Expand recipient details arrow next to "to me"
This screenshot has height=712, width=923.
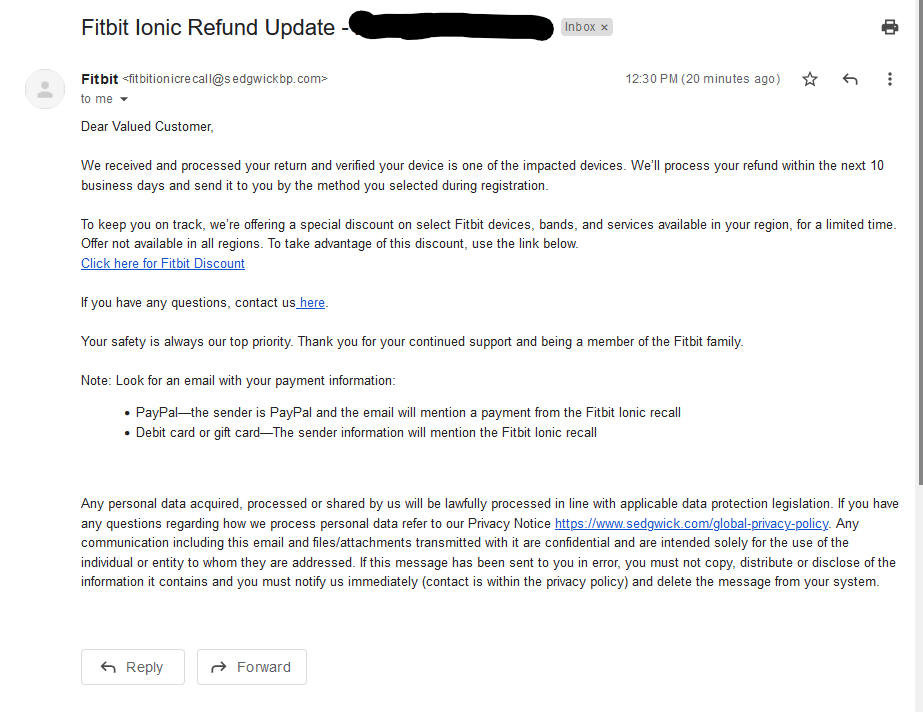124,99
